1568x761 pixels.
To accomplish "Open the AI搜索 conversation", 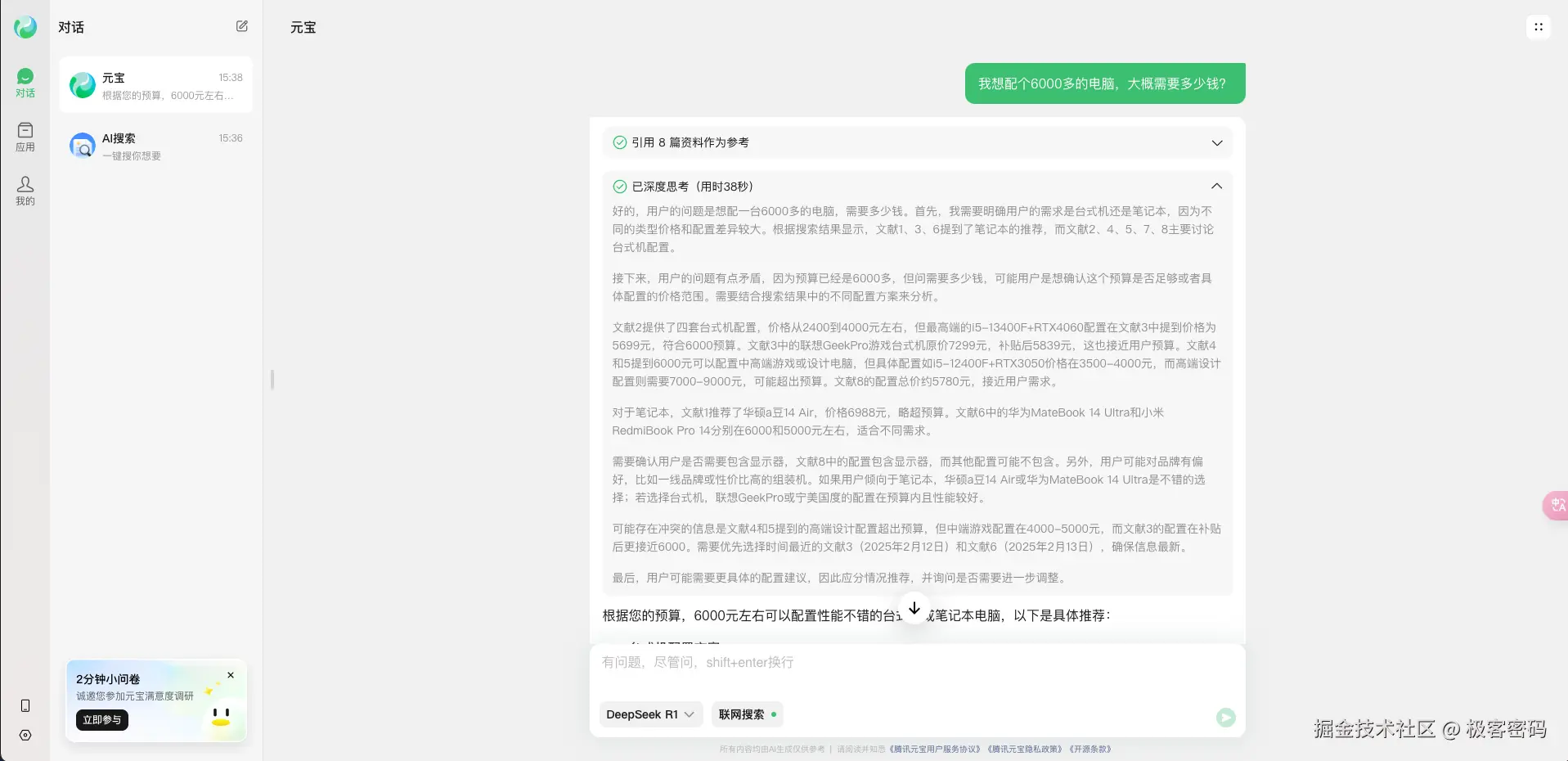I will (x=155, y=146).
